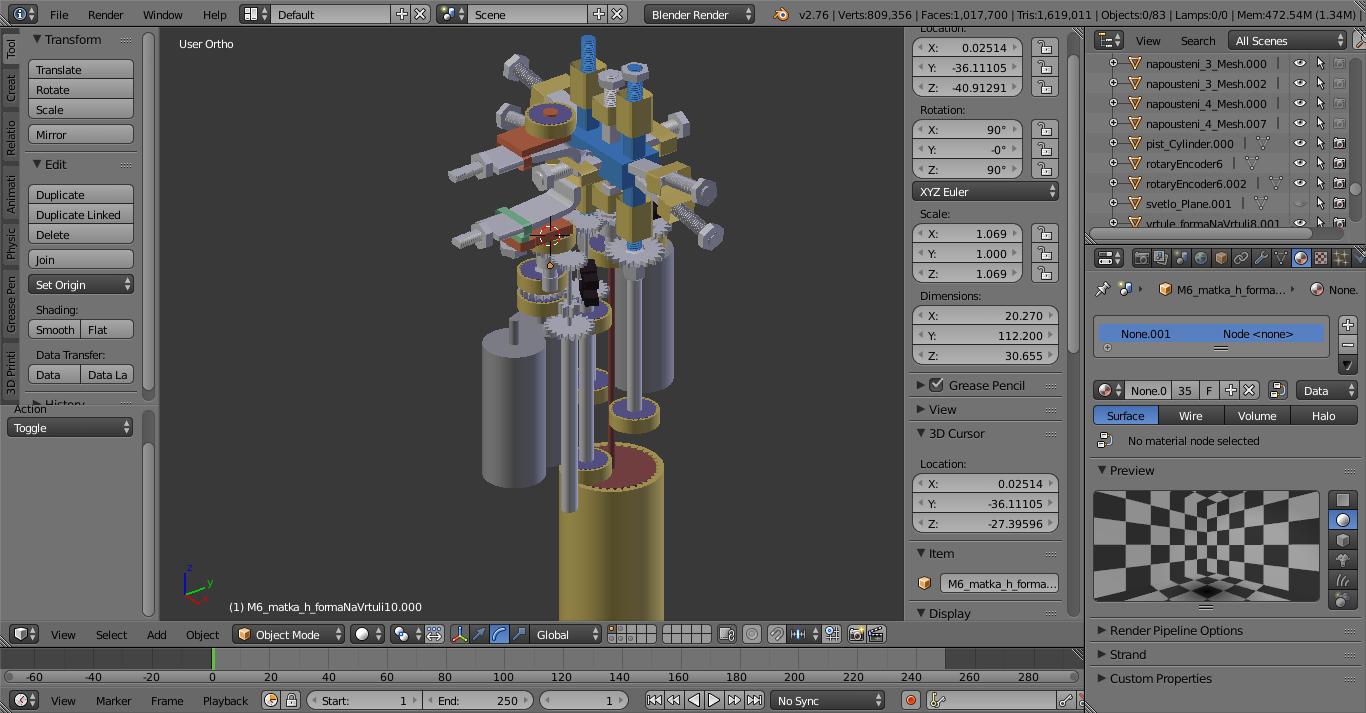Image resolution: width=1366 pixels, height=713 pixels.
Task: Open the Object Mode selector
Action: pos(289,634)
